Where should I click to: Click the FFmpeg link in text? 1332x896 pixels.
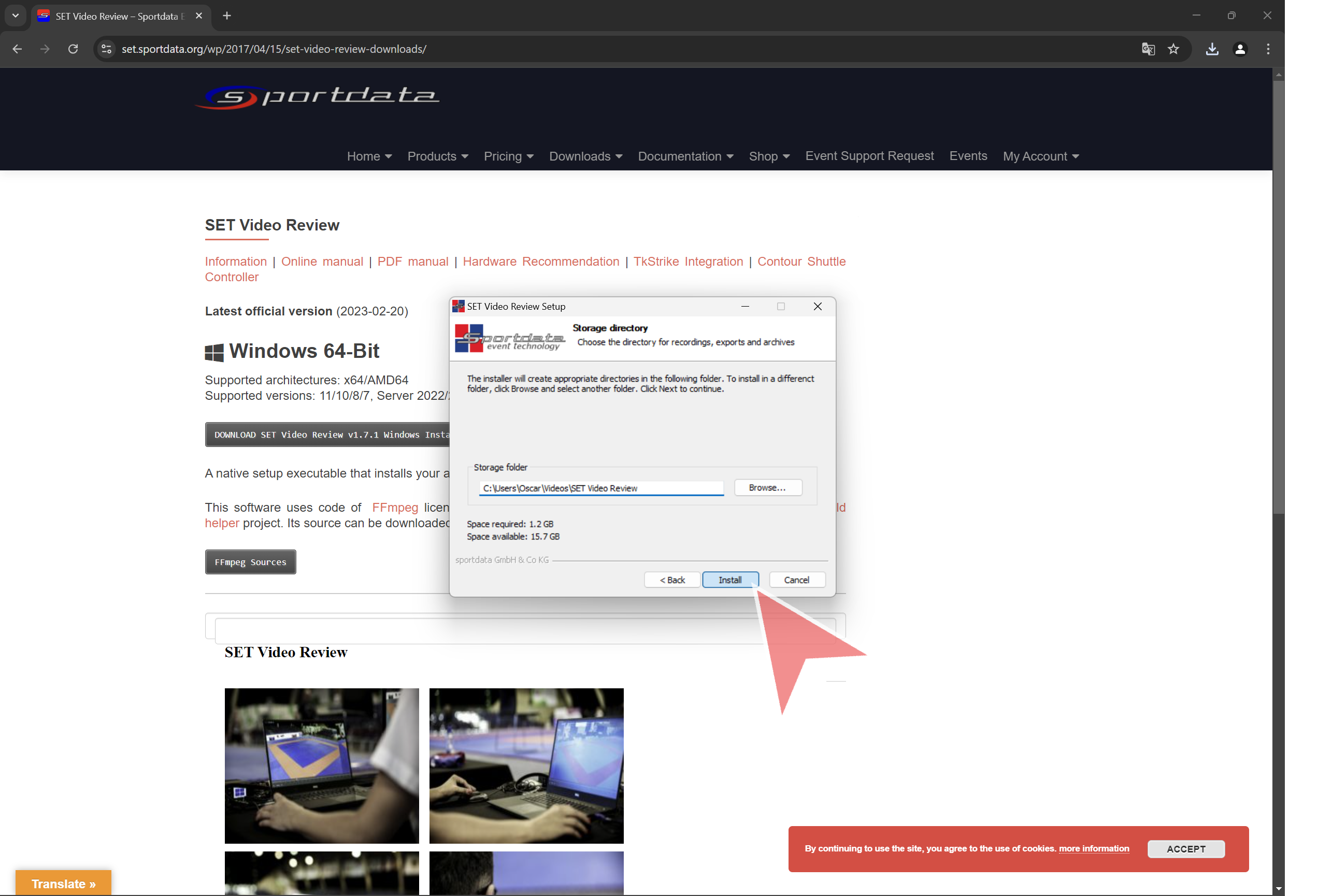394,508
